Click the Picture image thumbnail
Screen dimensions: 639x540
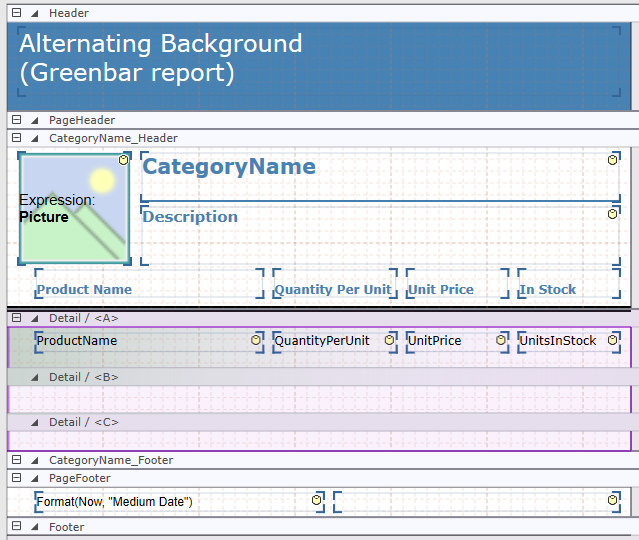75,208
